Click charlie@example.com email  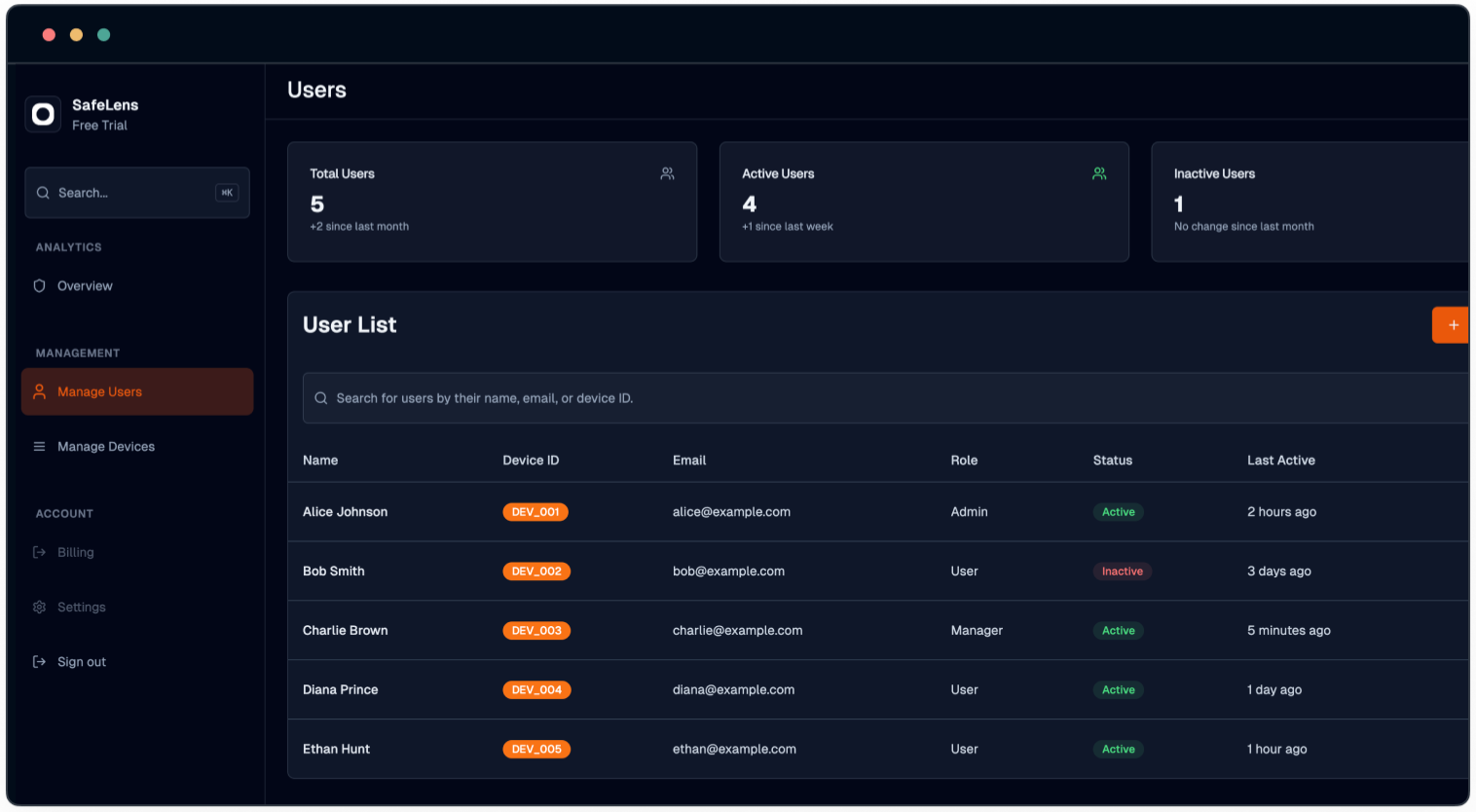738,631
